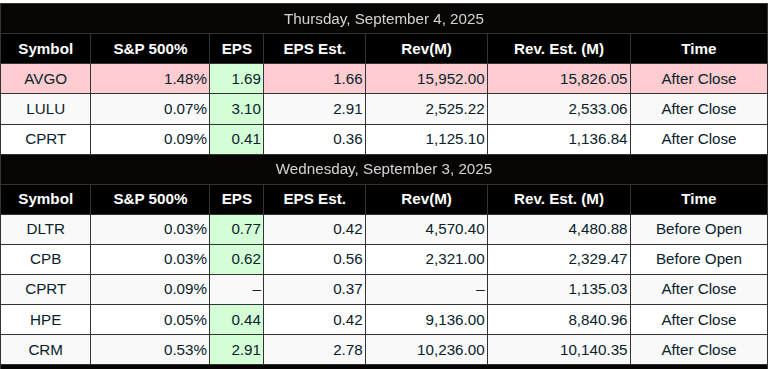Select DLTR's green EPS cell showing 0.77
Viewport: 769px width, 369px height.
coord(236,229)
